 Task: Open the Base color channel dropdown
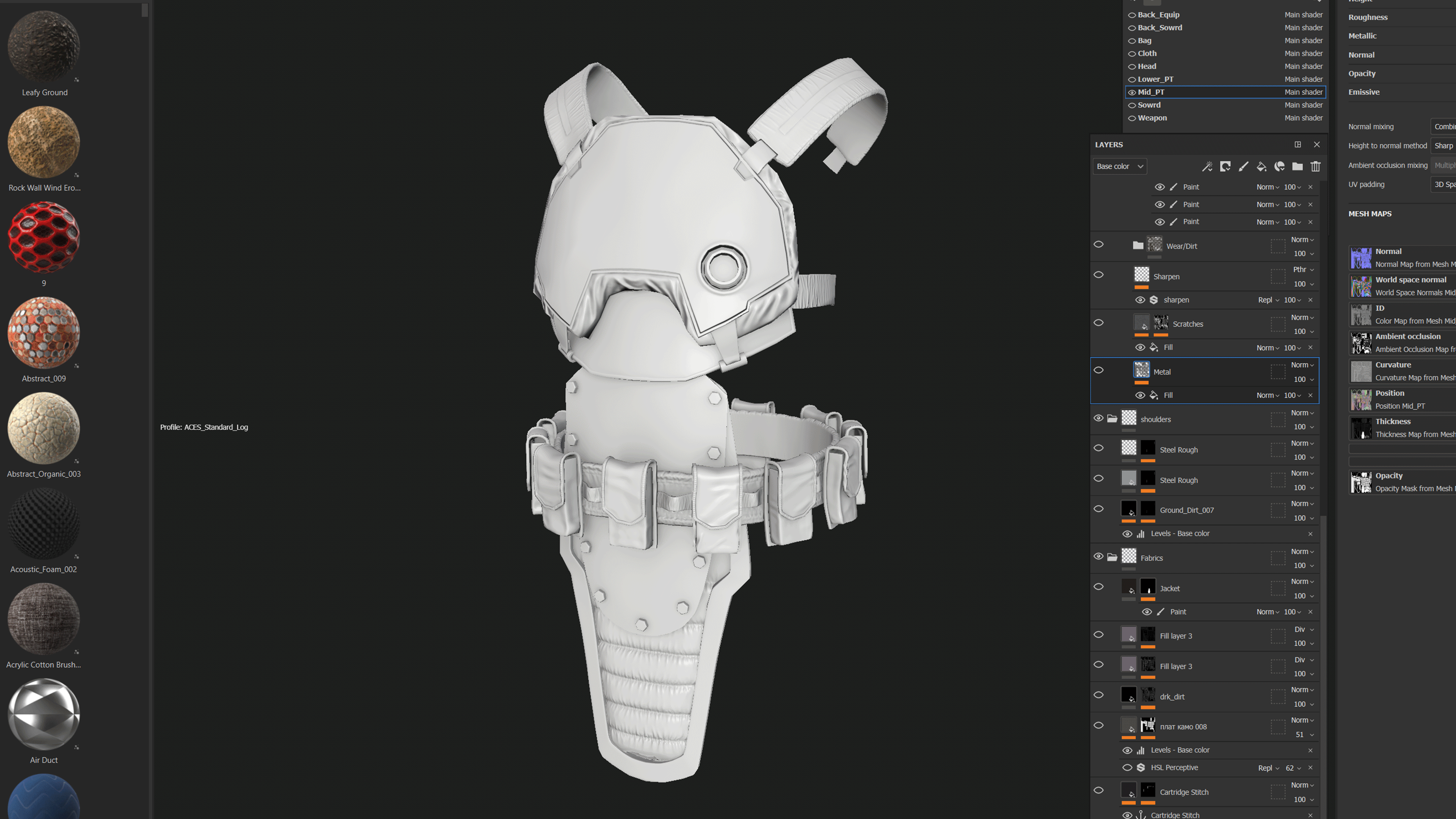click(x=1119, y=166)
